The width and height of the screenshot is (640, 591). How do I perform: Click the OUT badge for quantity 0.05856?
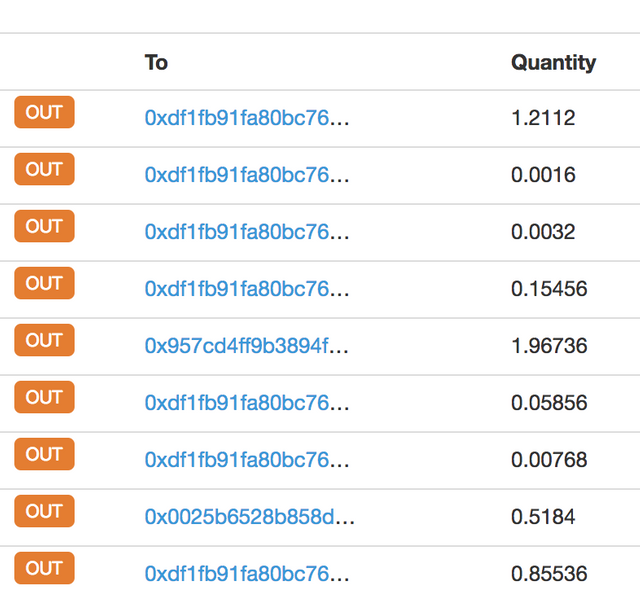tap(44, 398)
